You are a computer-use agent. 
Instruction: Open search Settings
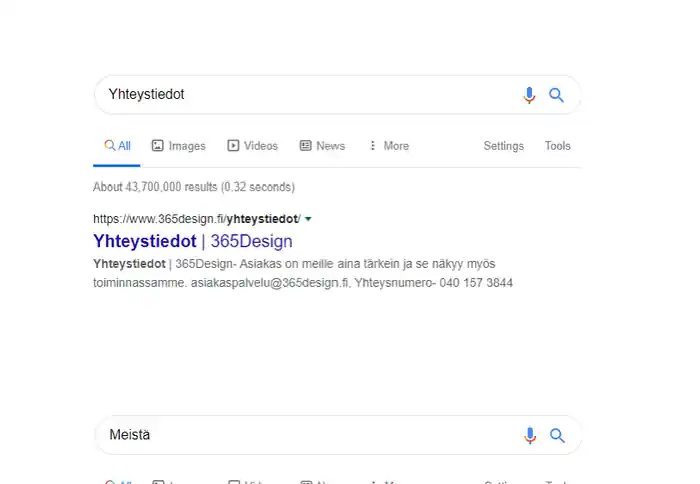504,146
